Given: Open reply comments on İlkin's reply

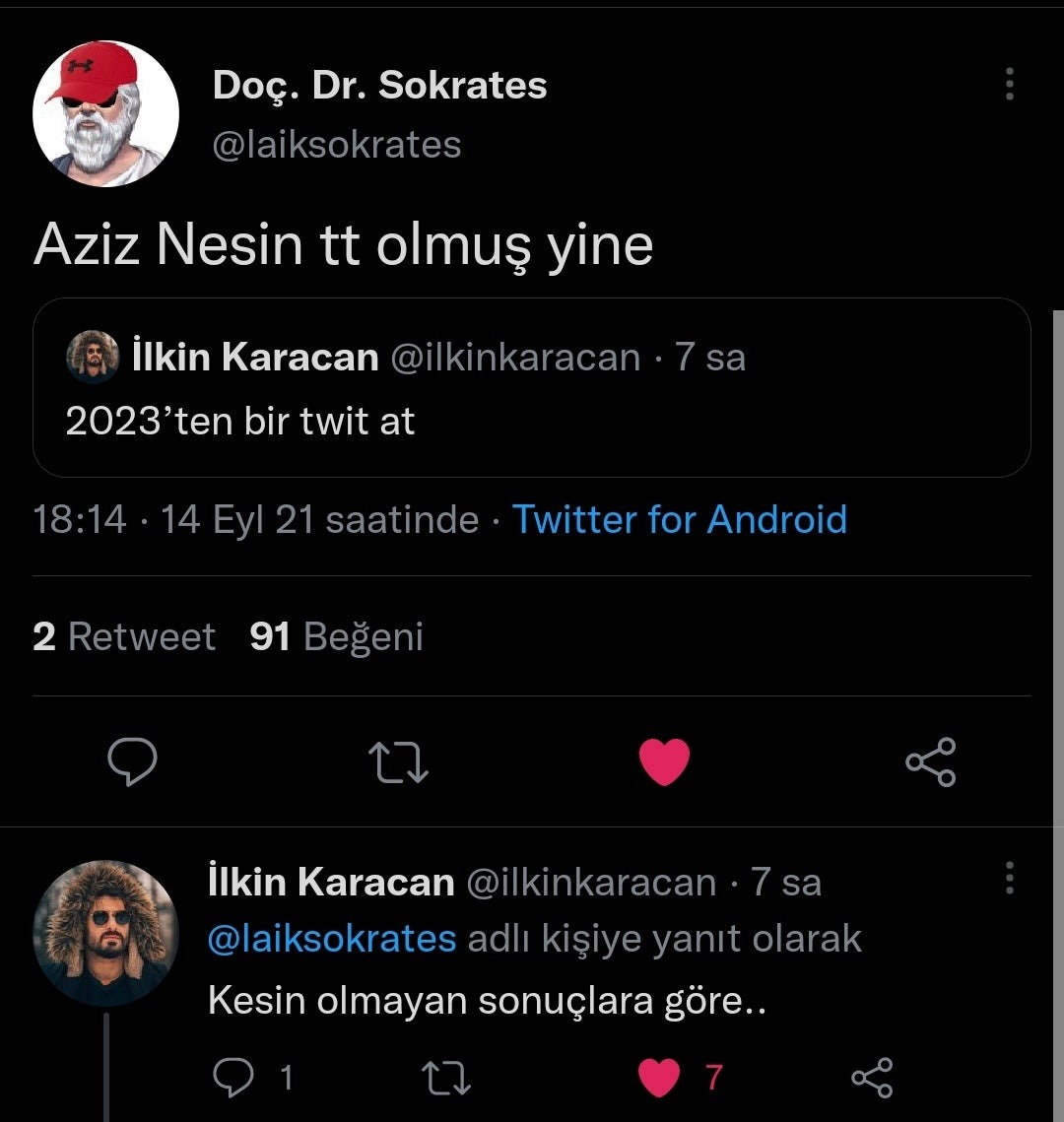Looking at the screenshot, I should point(233,1078).
